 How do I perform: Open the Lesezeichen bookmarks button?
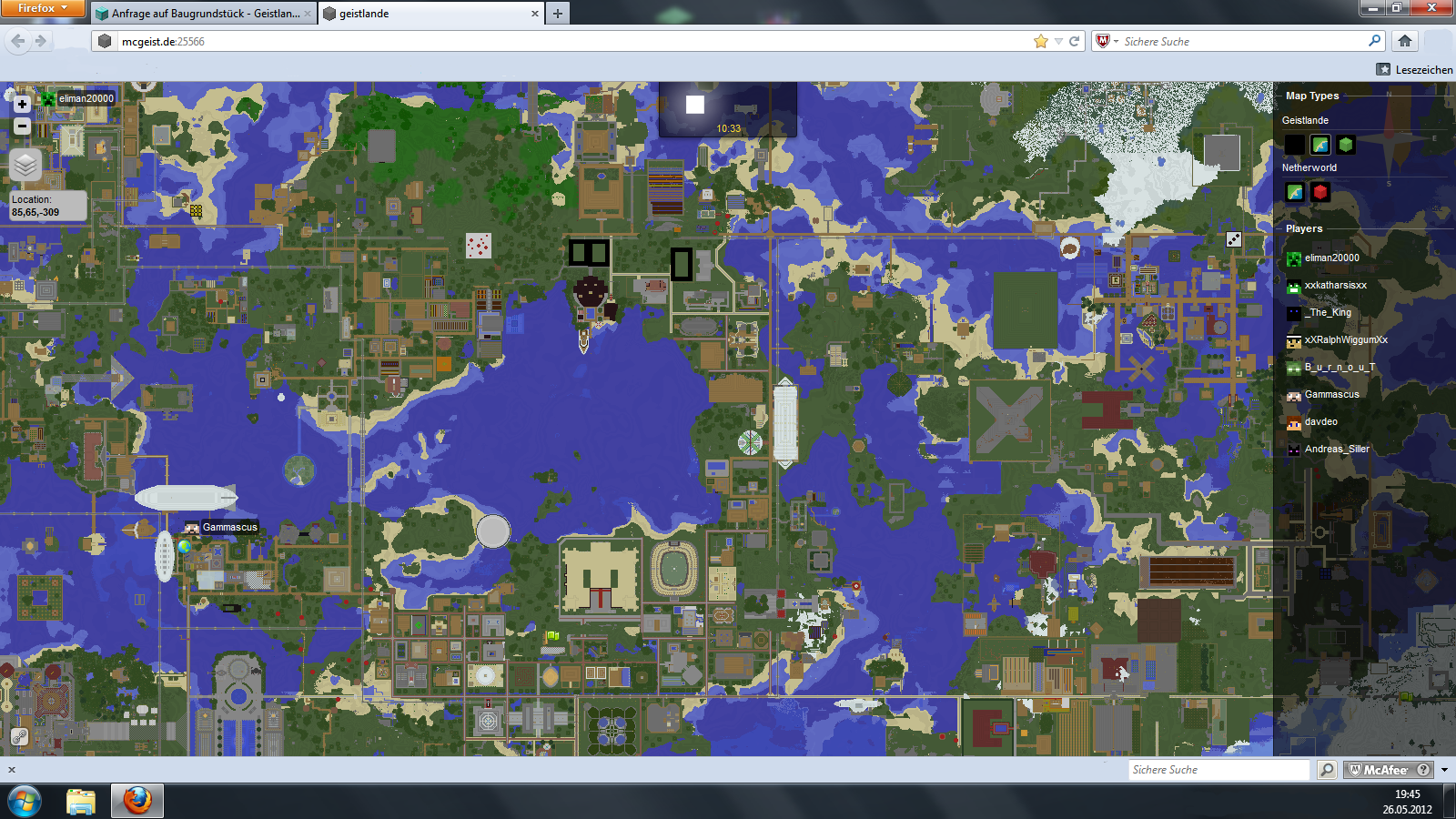pyautogui.click(x=1415, y=69)
